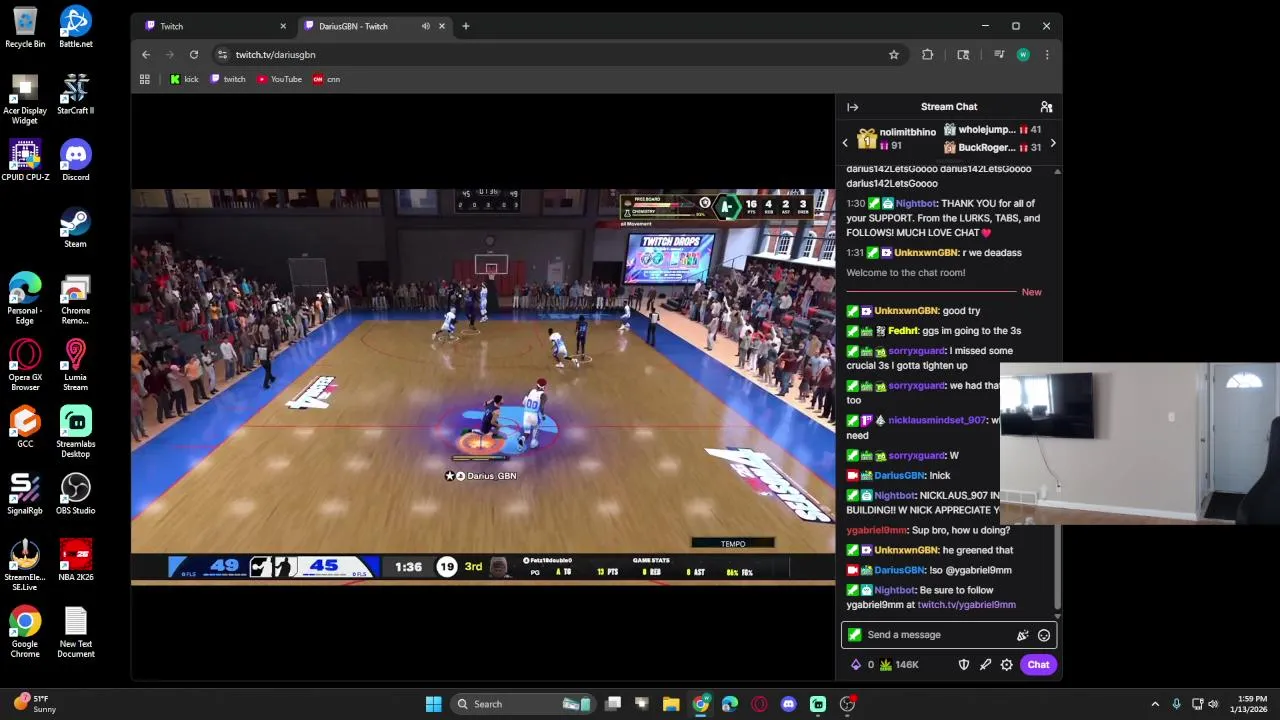Jump to New messages marker
1280x720 pixels.
[1031, 292]
